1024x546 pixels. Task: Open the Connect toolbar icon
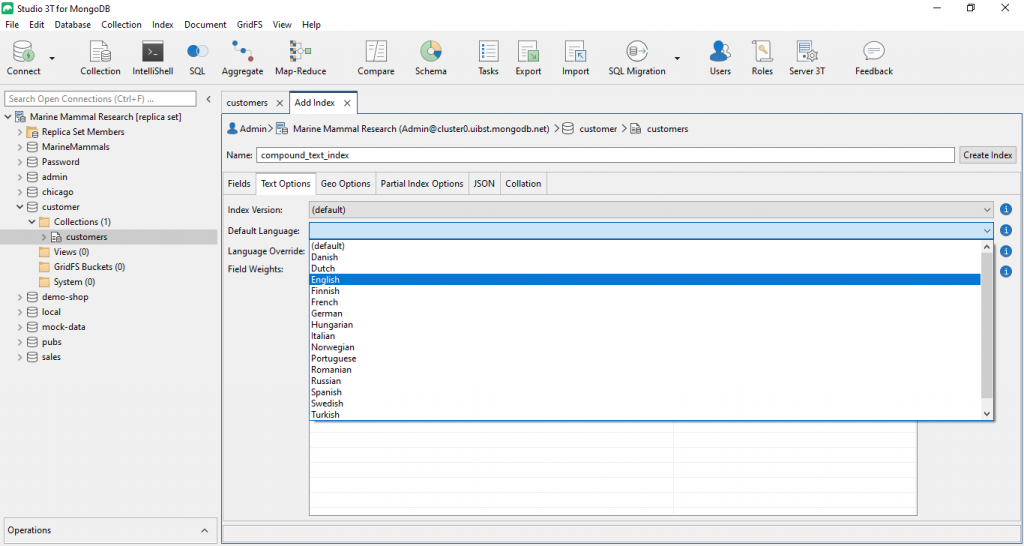click(24, 58)
